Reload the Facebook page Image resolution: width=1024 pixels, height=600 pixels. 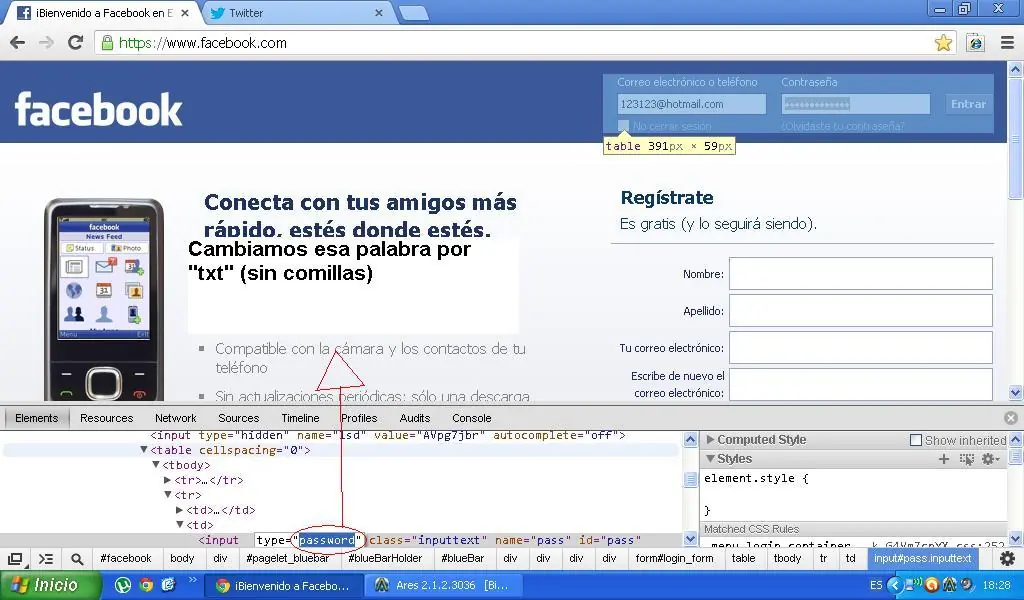point(76,43)
